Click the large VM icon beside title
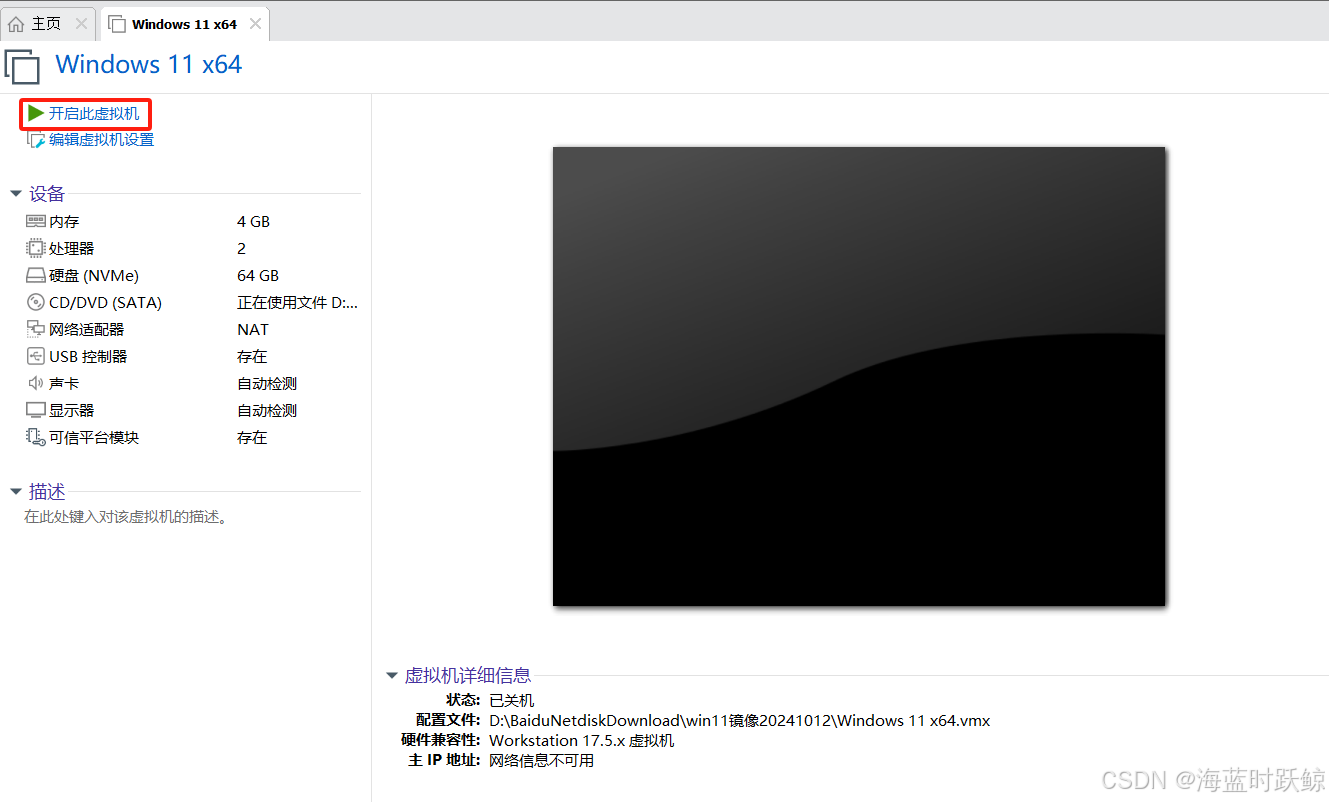Image resolution: width=1329 pixels, height=802 pixels. pos(23,66)
